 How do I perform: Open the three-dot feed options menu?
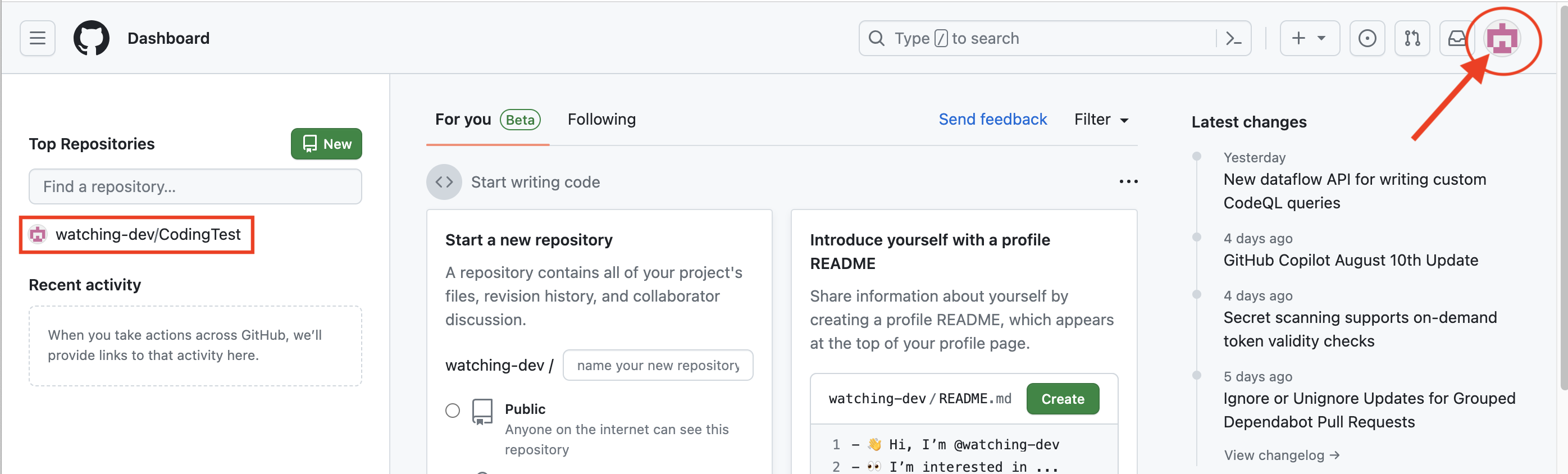[x=1128, y=182]
